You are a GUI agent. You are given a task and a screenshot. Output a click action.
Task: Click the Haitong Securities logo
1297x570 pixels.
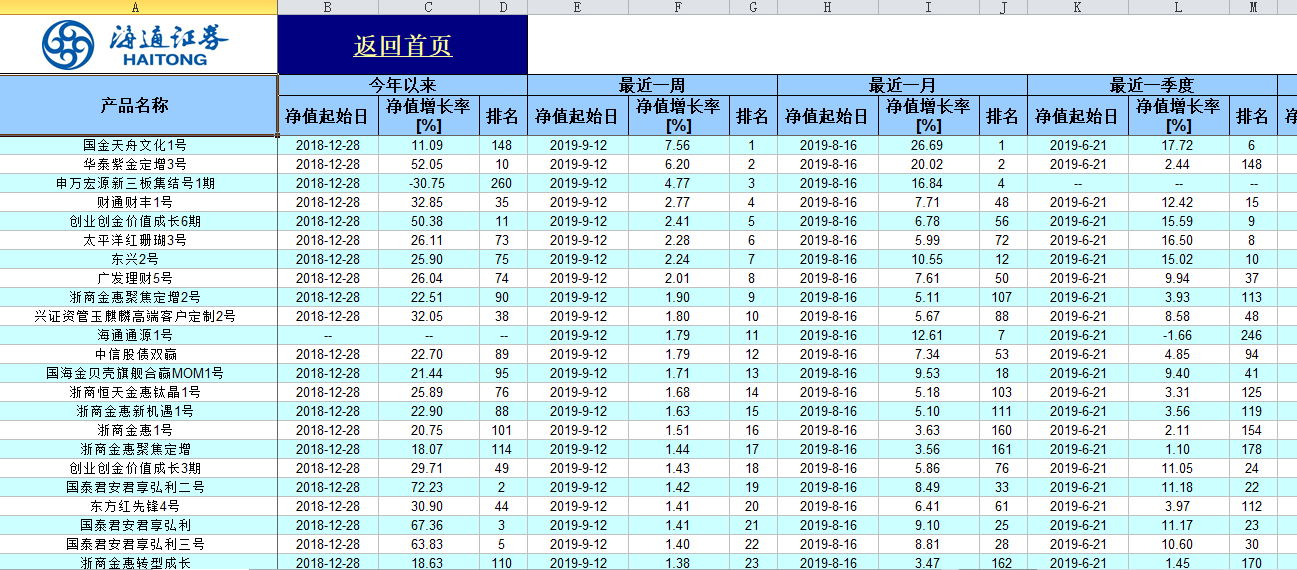click(135, 44)
